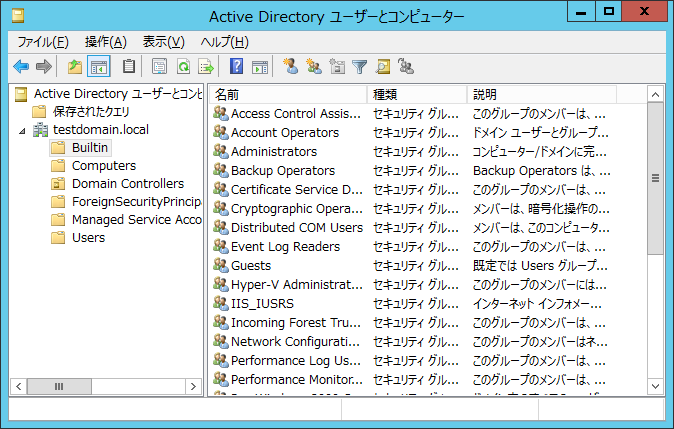The height and width of the screenshot is (429, 674).
Task: Click the Forward arrow toolbar icon
Action: tap(43, 67)
